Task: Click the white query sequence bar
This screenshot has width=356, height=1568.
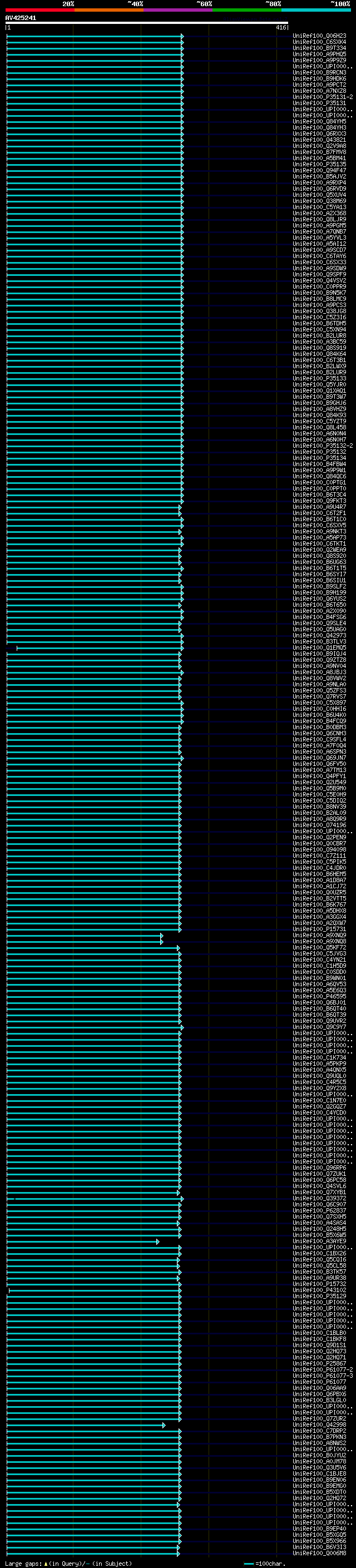Action: click(x=147, y=23)
